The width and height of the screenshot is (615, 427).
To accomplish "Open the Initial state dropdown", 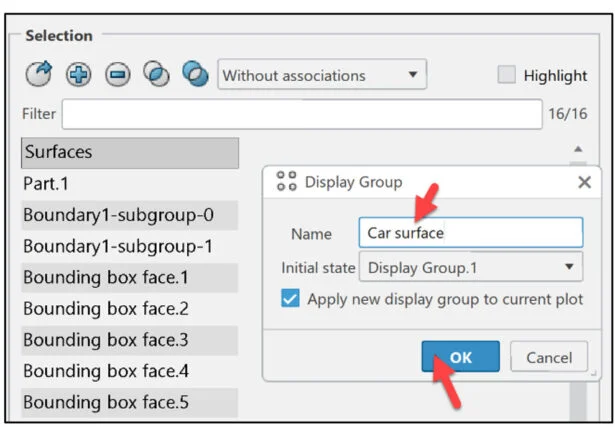I will click(x=470, y=267).
